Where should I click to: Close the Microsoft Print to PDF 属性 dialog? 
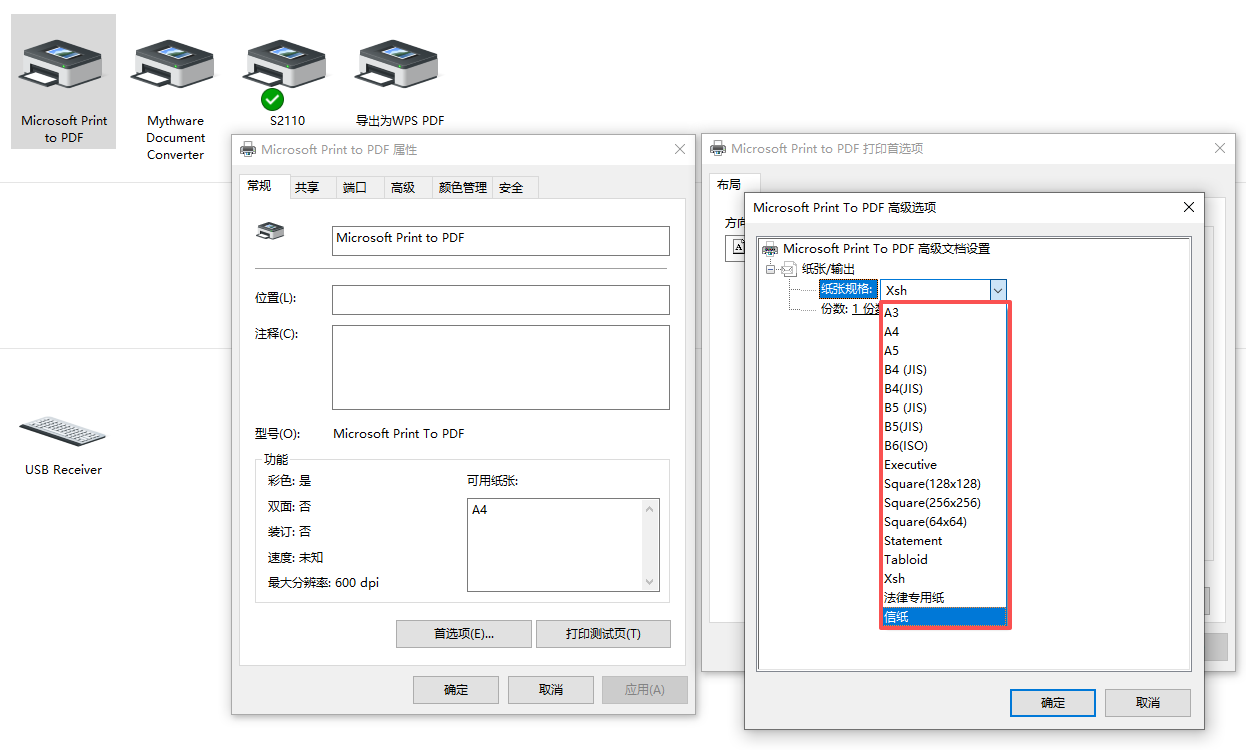coord(680,149)
